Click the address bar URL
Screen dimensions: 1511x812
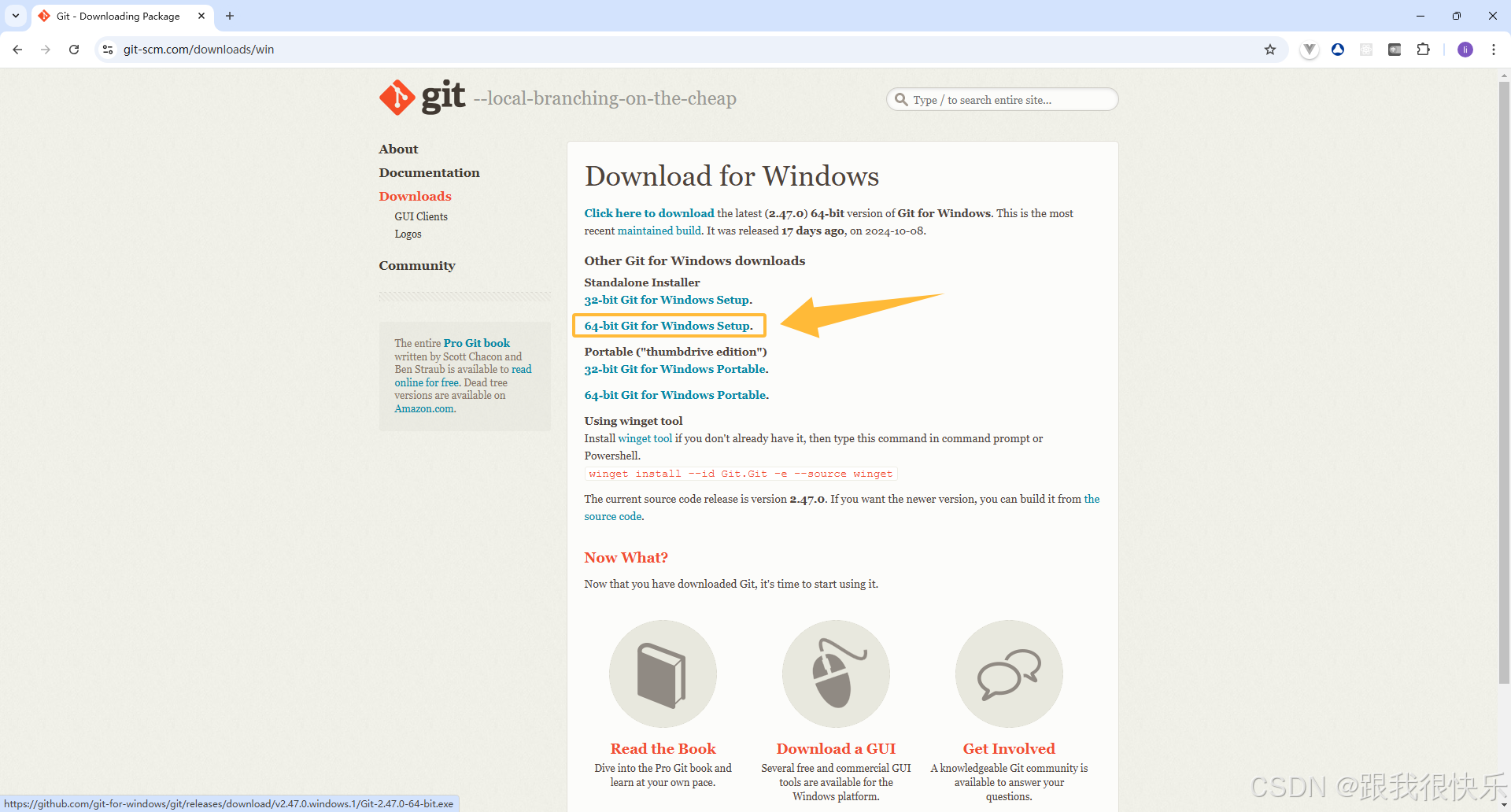198,50
